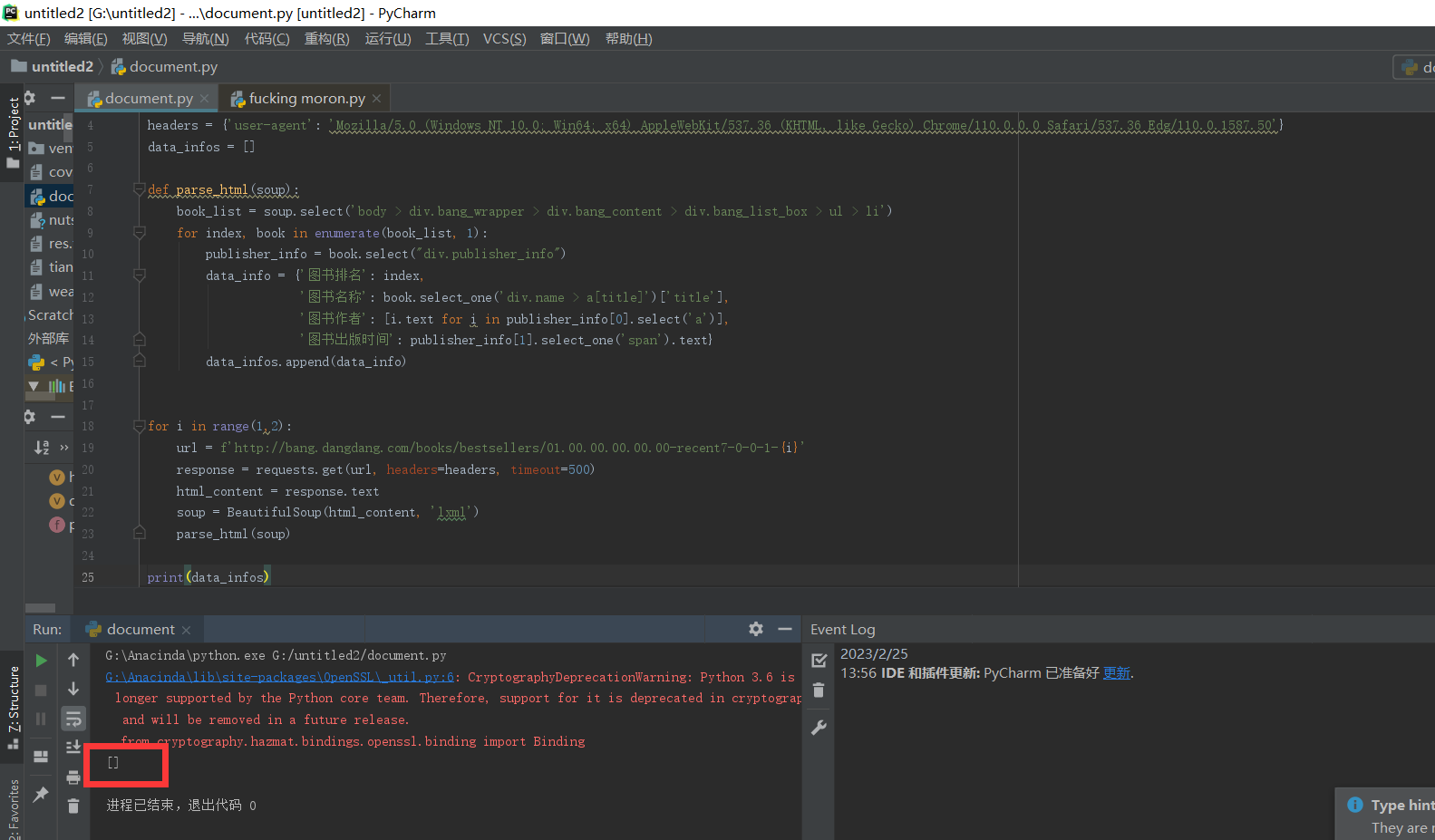Open the VCS(S) menu
Screen dimensions: 1435x840
[x=505, y=39]
